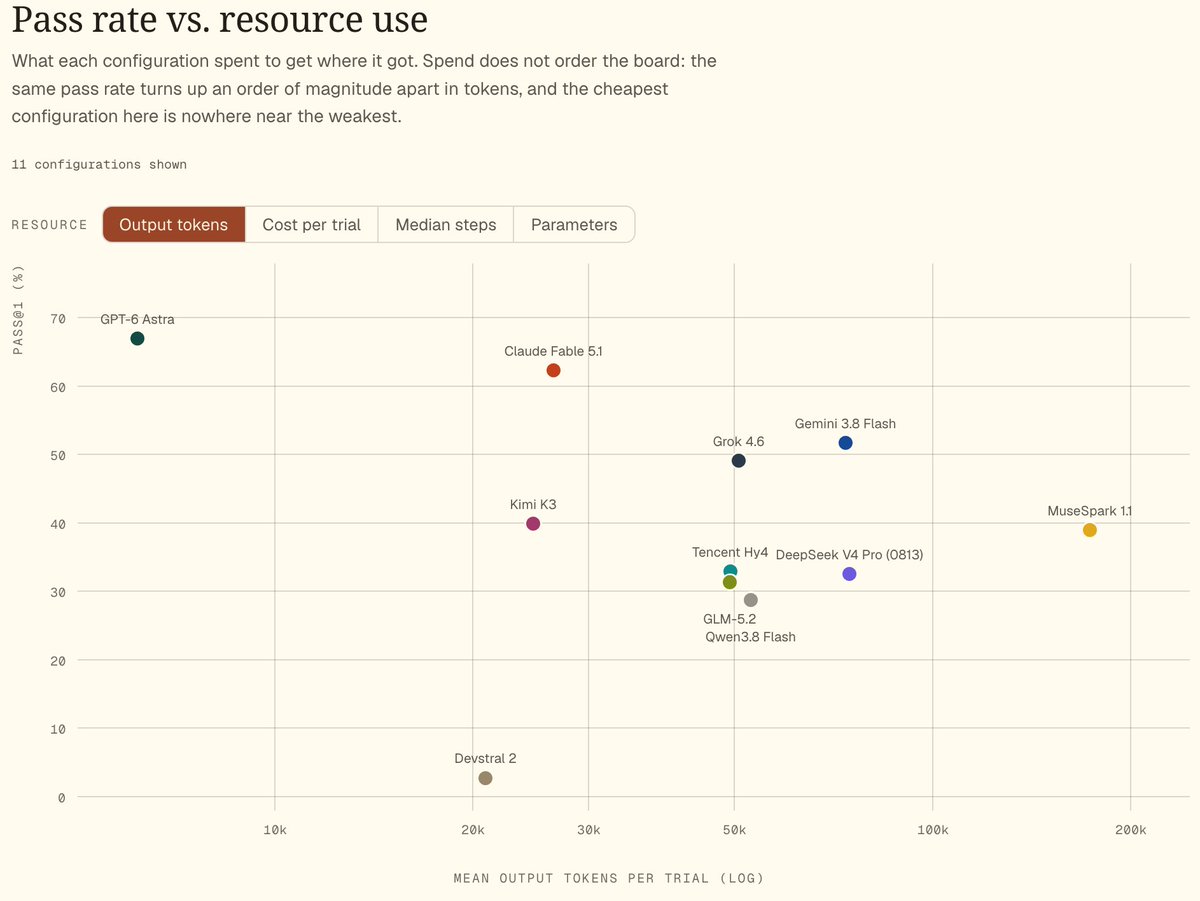
Task: Click the olive GLM-5.2 data point
Action: 729,582
